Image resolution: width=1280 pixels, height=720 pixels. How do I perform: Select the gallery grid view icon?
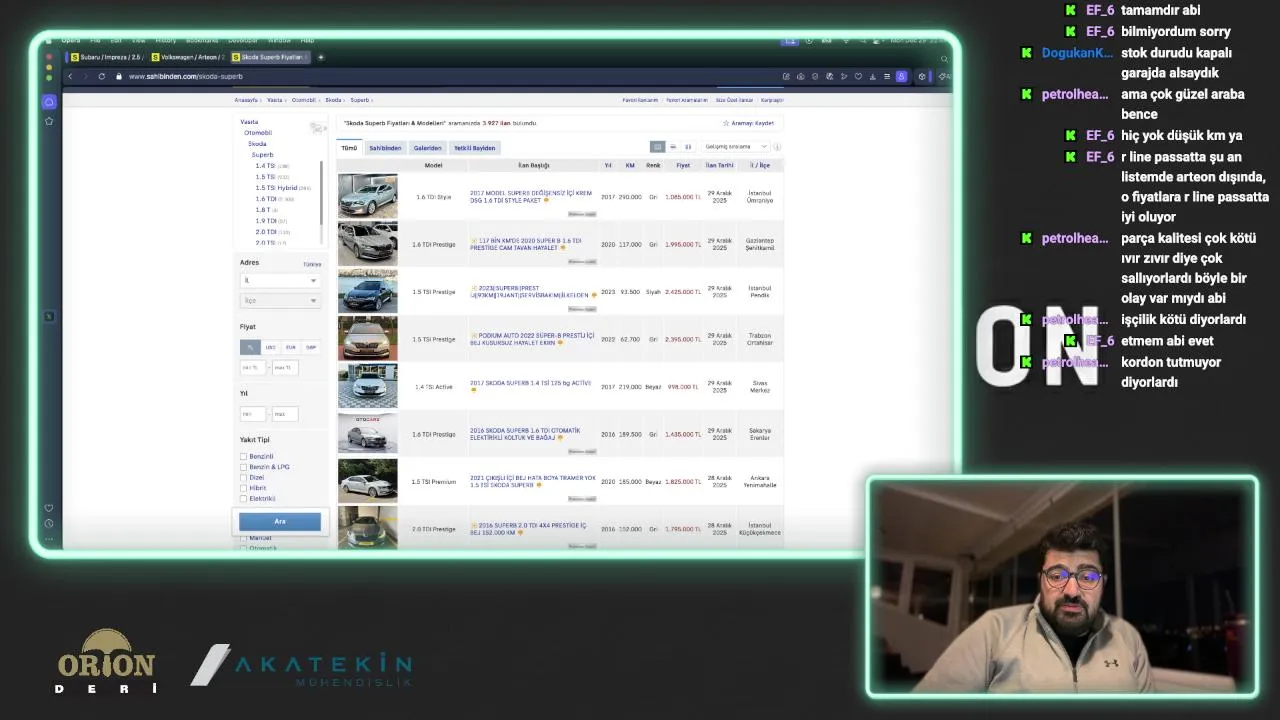[x=688, y=147]
